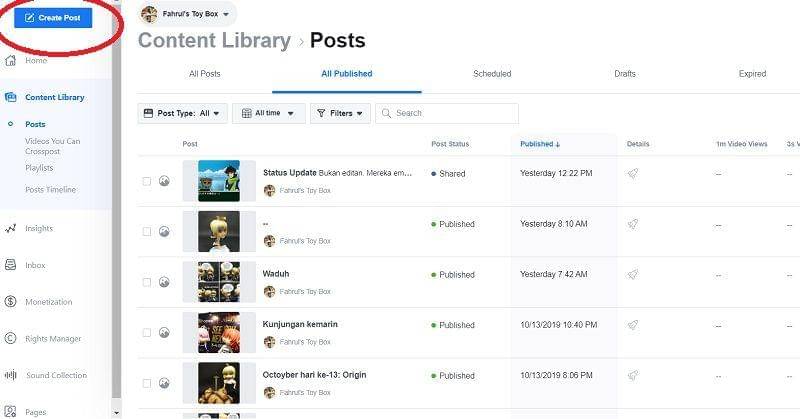Viewport: 800px width, 419px height.
Task: Click the Home icon in sidebar
Action: [x=10, y=60]
